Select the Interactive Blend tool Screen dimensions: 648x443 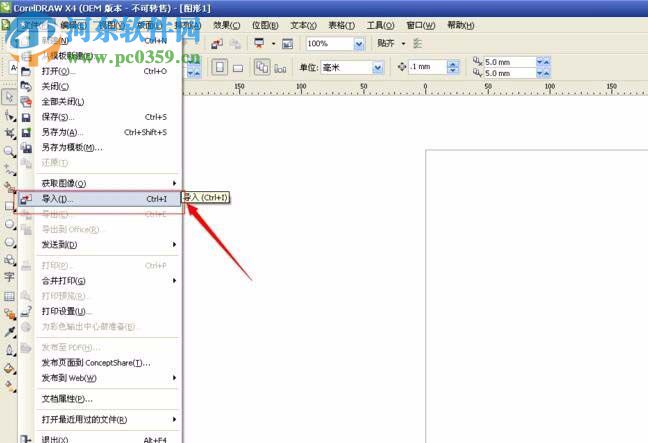pyautogui.click(x=9, y=314)
